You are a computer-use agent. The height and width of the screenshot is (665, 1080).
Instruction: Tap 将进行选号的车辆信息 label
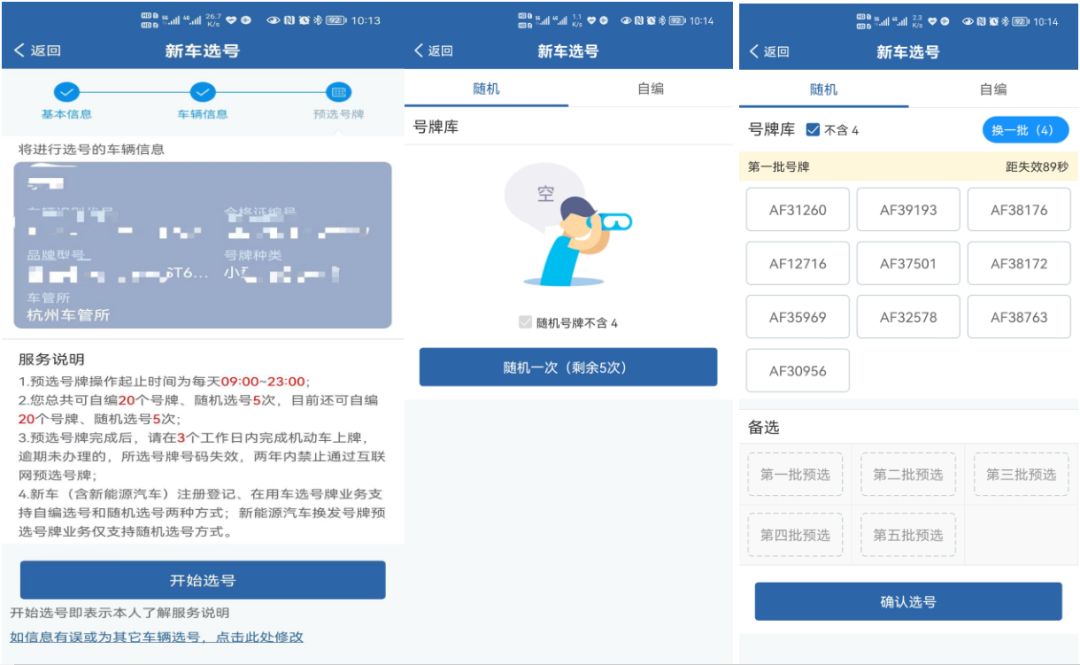click(91, 149)
